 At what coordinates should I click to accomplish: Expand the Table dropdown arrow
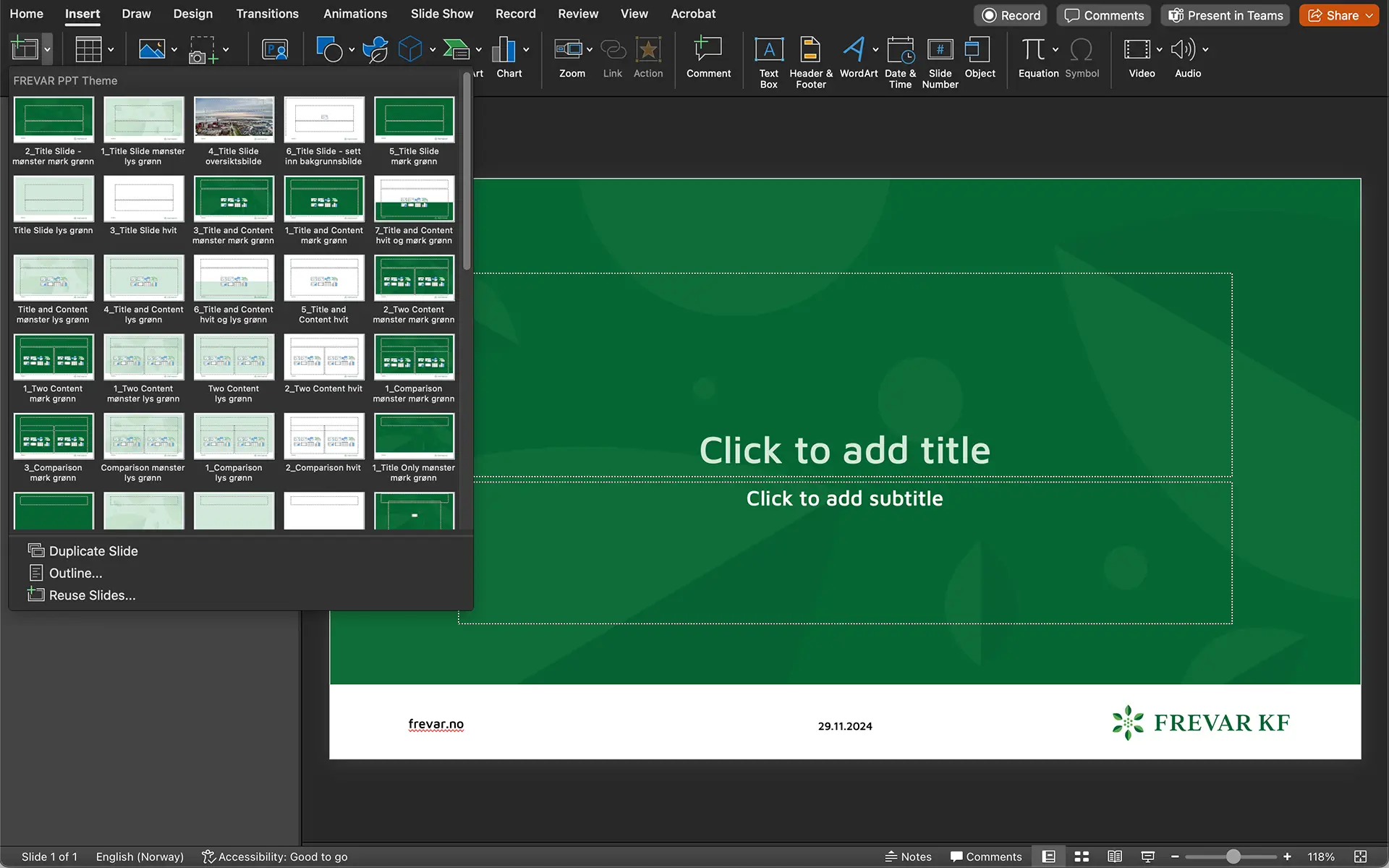[111, 50]
